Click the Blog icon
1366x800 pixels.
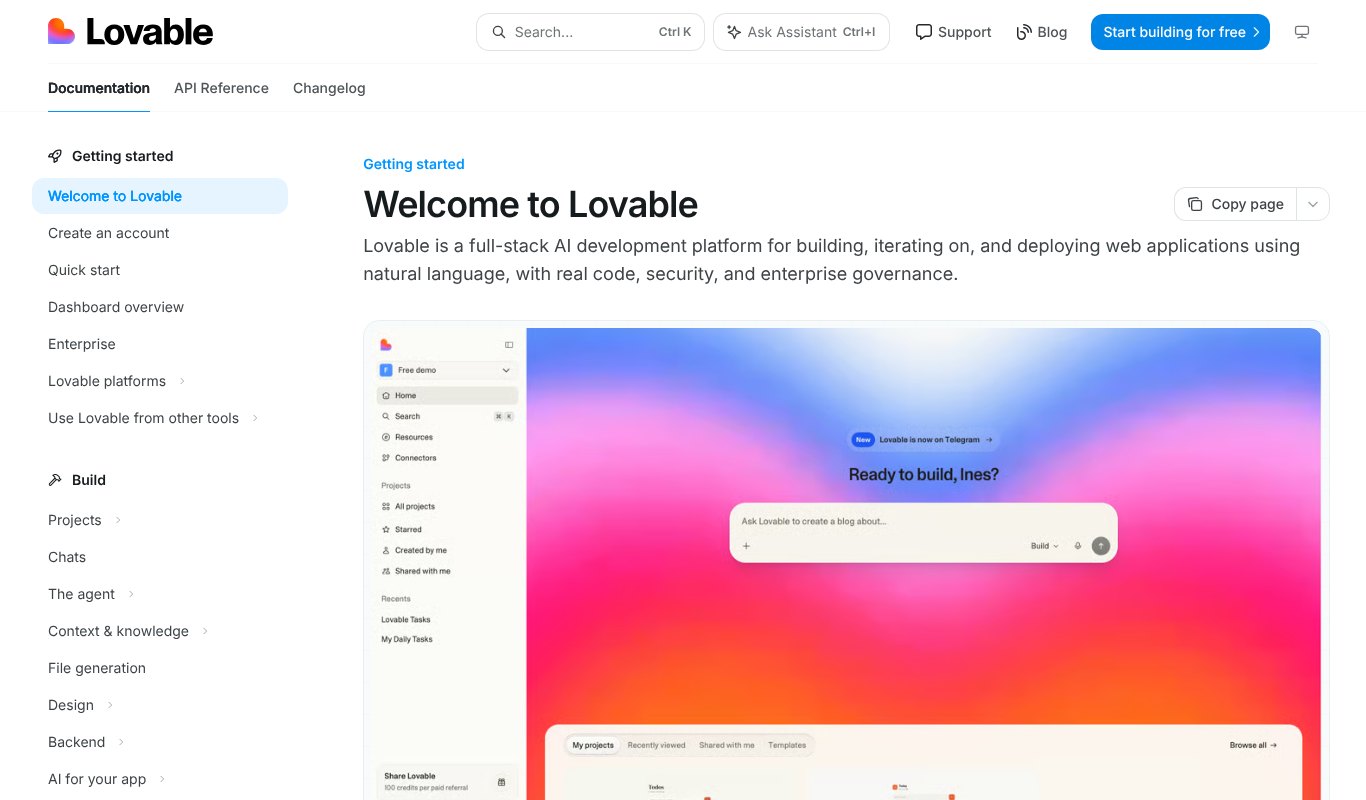1023,32
